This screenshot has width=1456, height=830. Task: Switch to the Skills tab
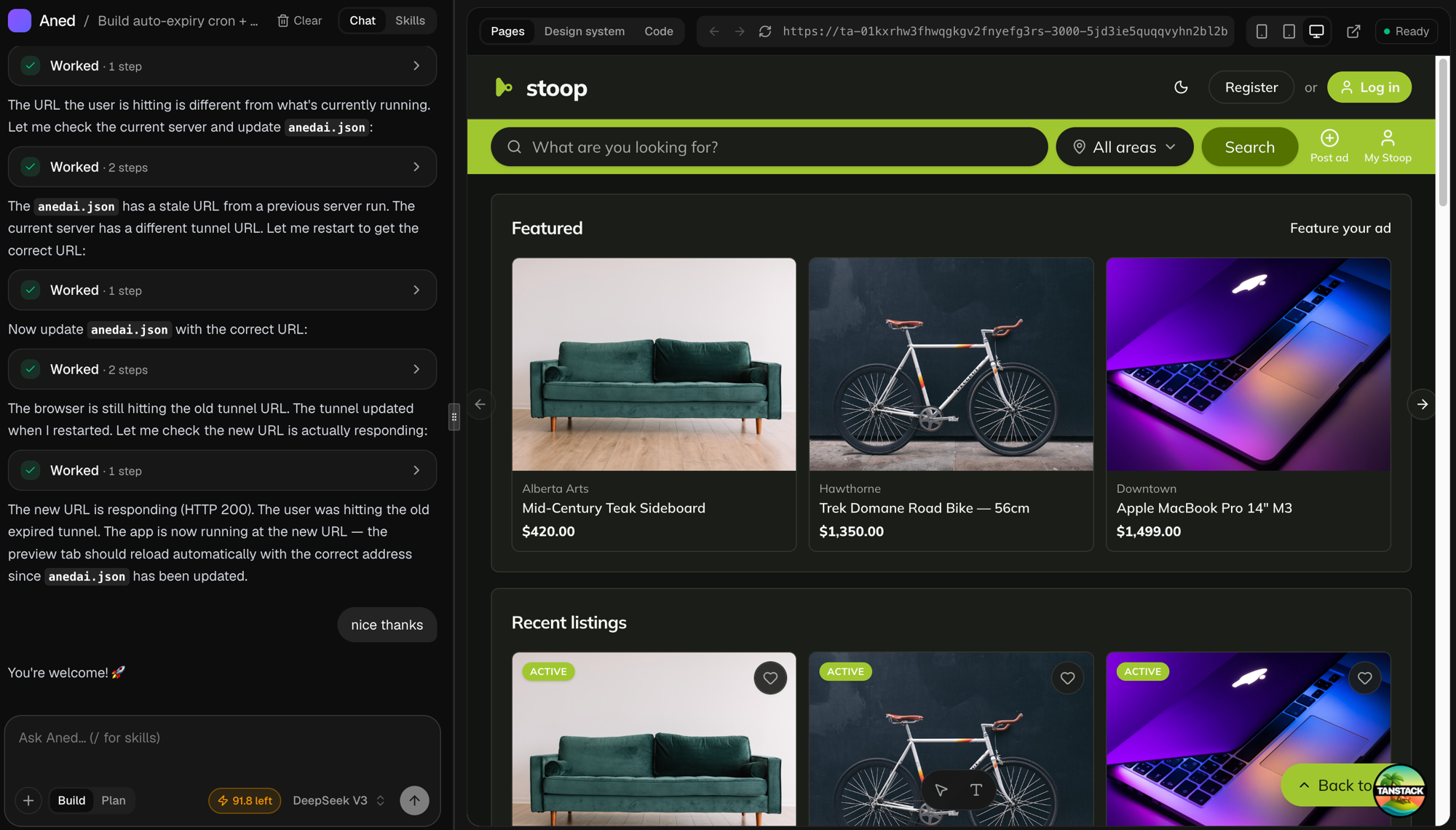tap(410, 20)
